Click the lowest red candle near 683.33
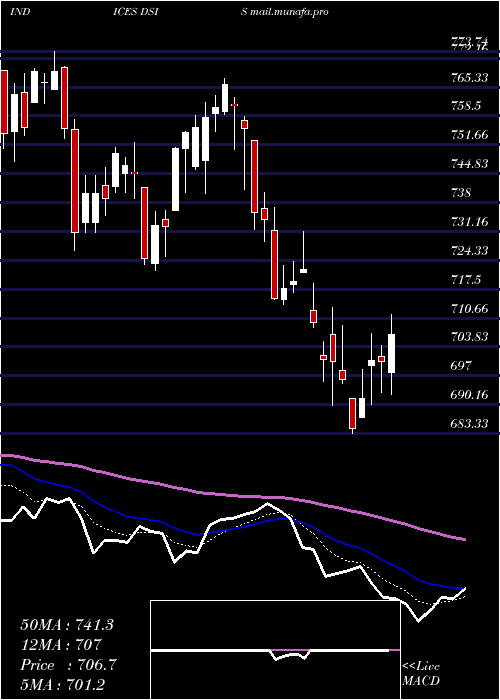The height and width of the screenshot is (700, 500). point(352,414)
